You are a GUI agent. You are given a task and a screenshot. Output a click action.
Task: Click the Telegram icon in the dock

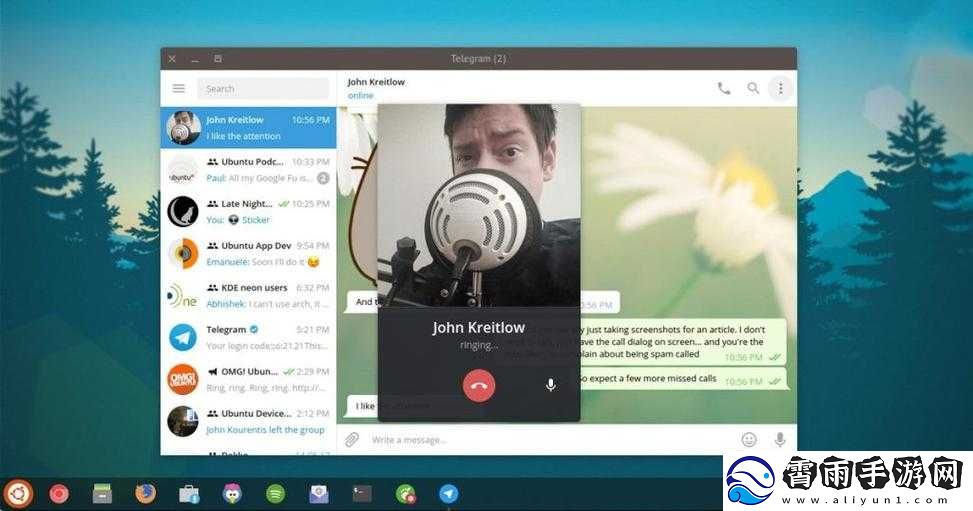click(x=449, y=494)
